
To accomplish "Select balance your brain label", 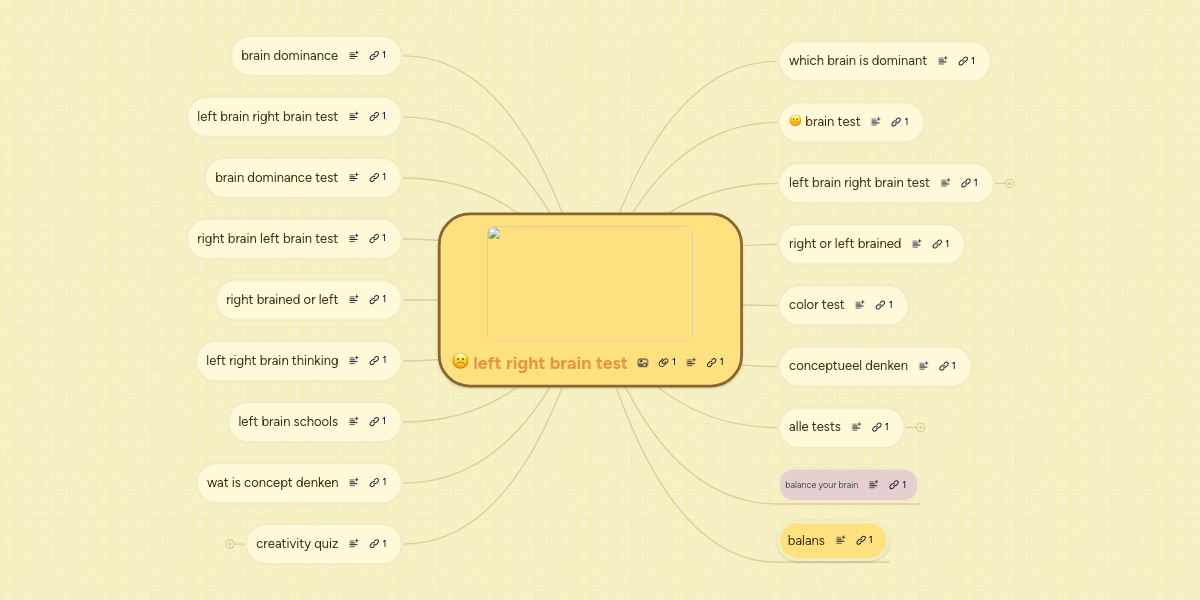I will 822,485.
